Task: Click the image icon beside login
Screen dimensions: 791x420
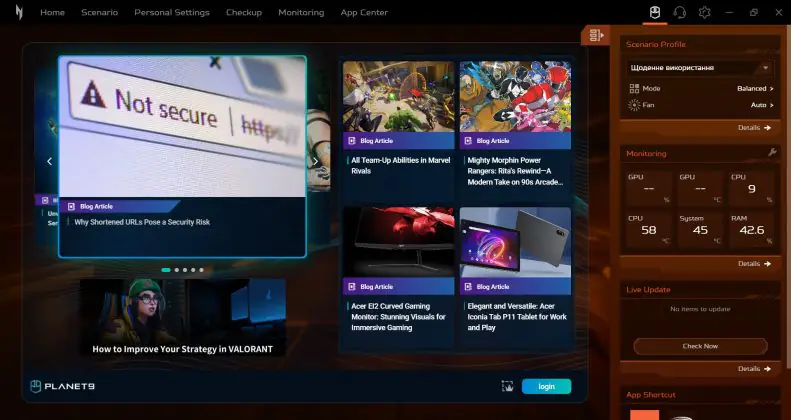Action: [x=507, y=386]
